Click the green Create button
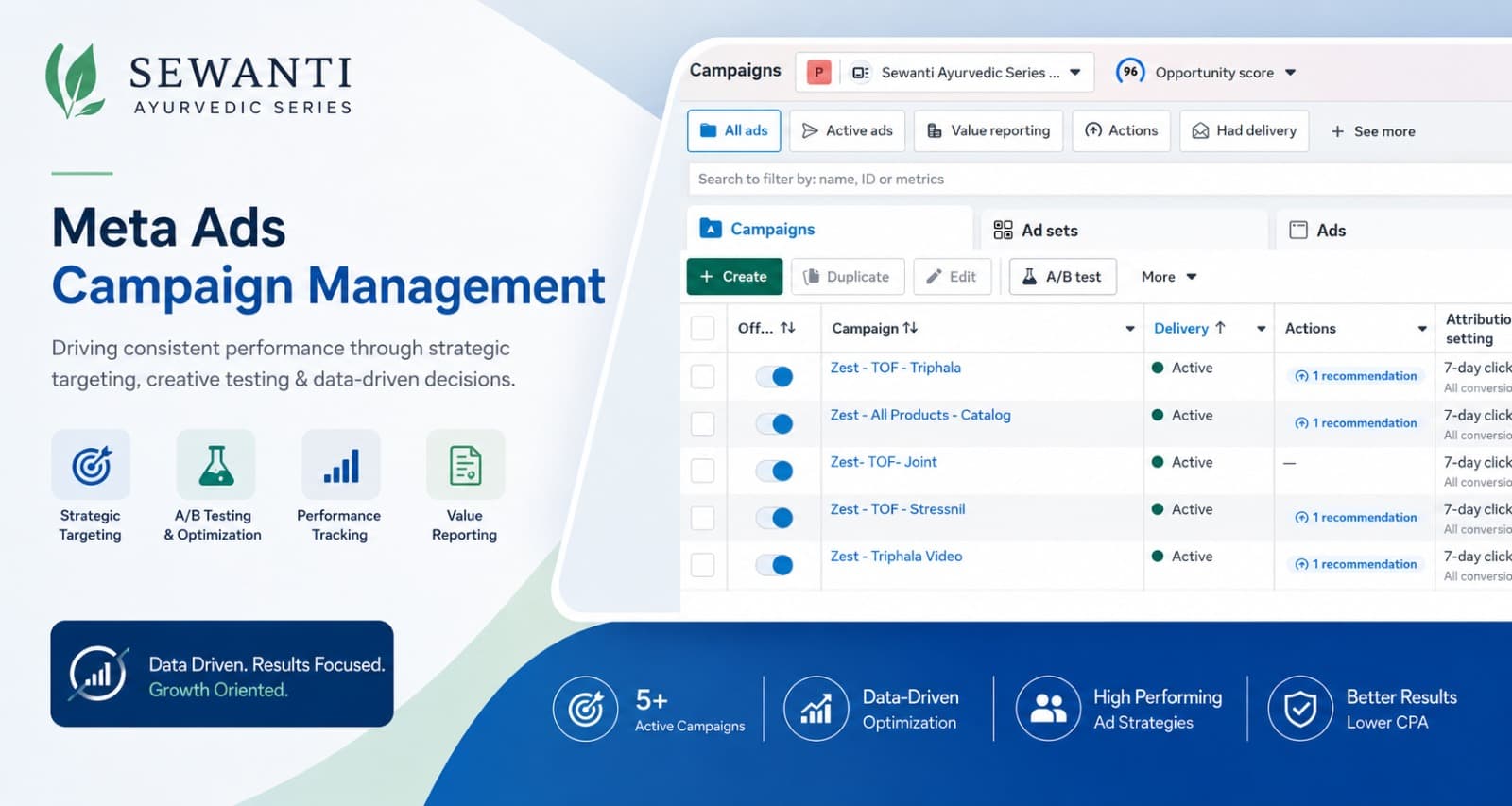1512x806 pixels. click(734, 277)
